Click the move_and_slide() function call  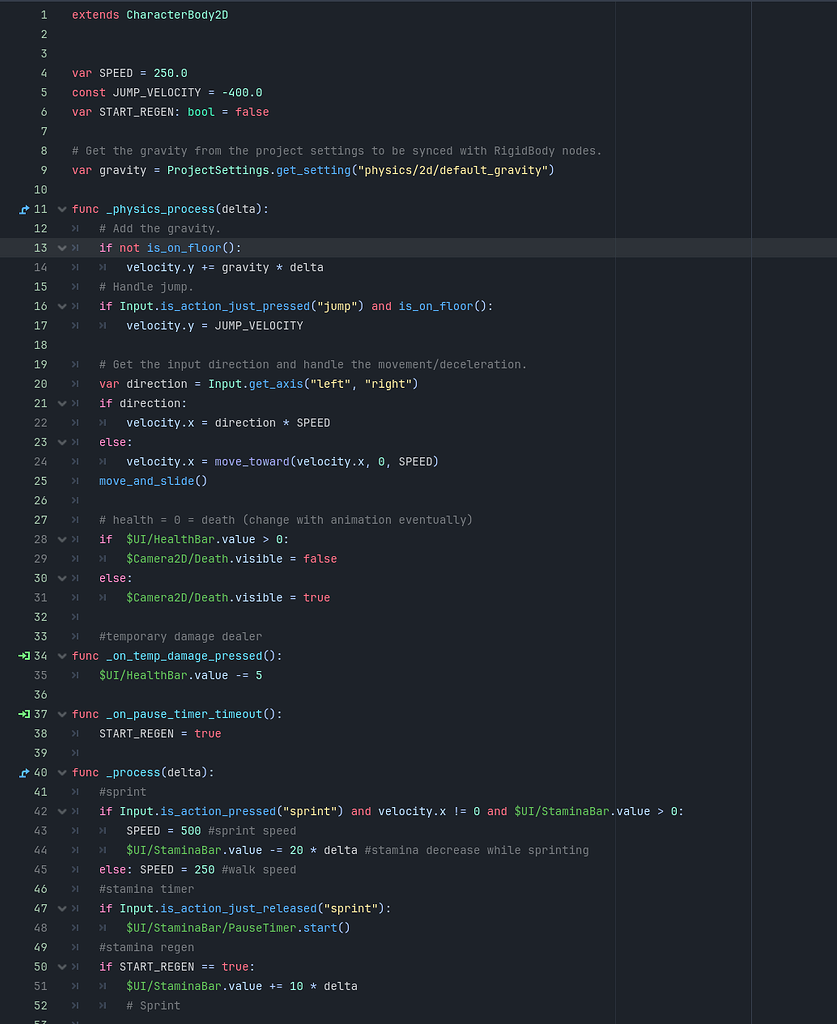(x=152, y=481)
